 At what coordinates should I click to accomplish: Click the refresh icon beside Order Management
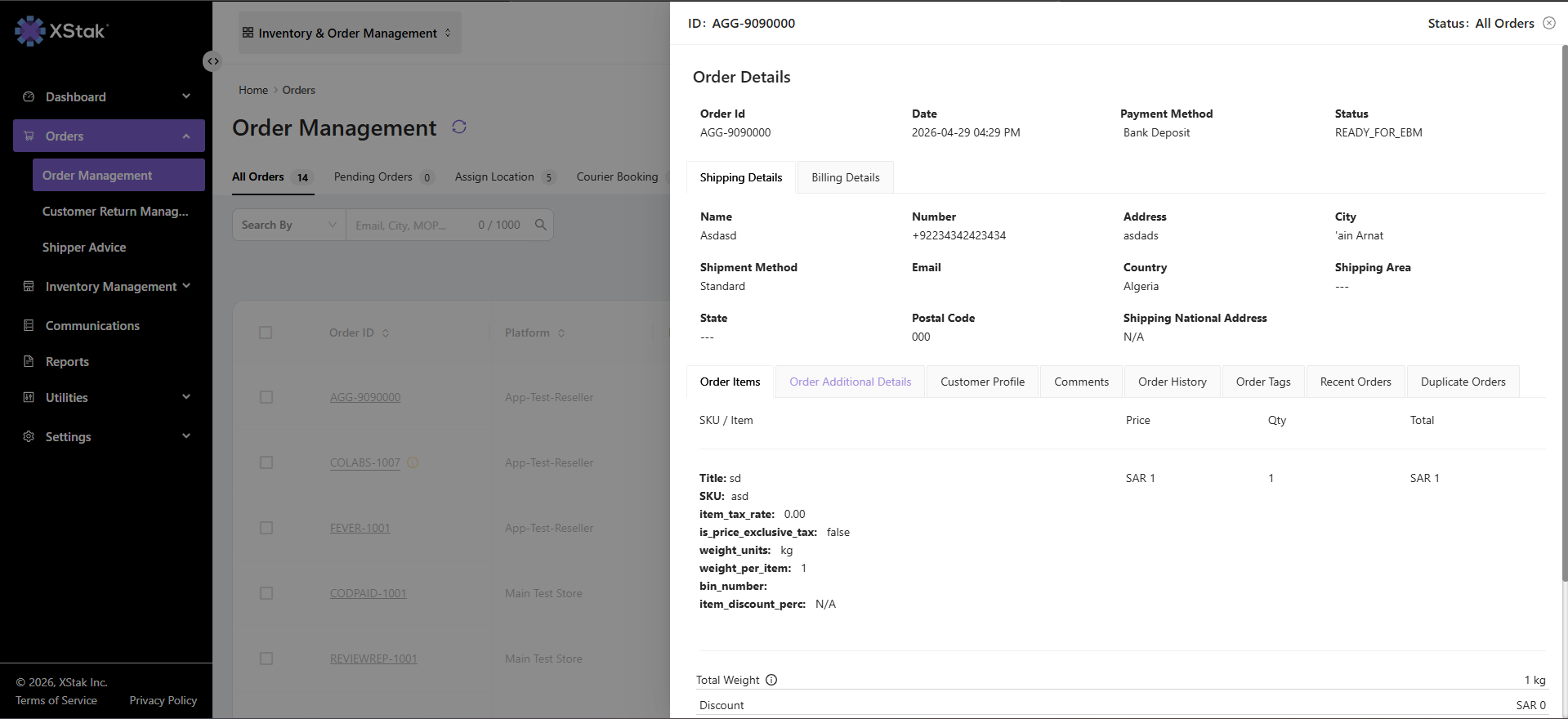pyautogui.click(x=459, y=127)
